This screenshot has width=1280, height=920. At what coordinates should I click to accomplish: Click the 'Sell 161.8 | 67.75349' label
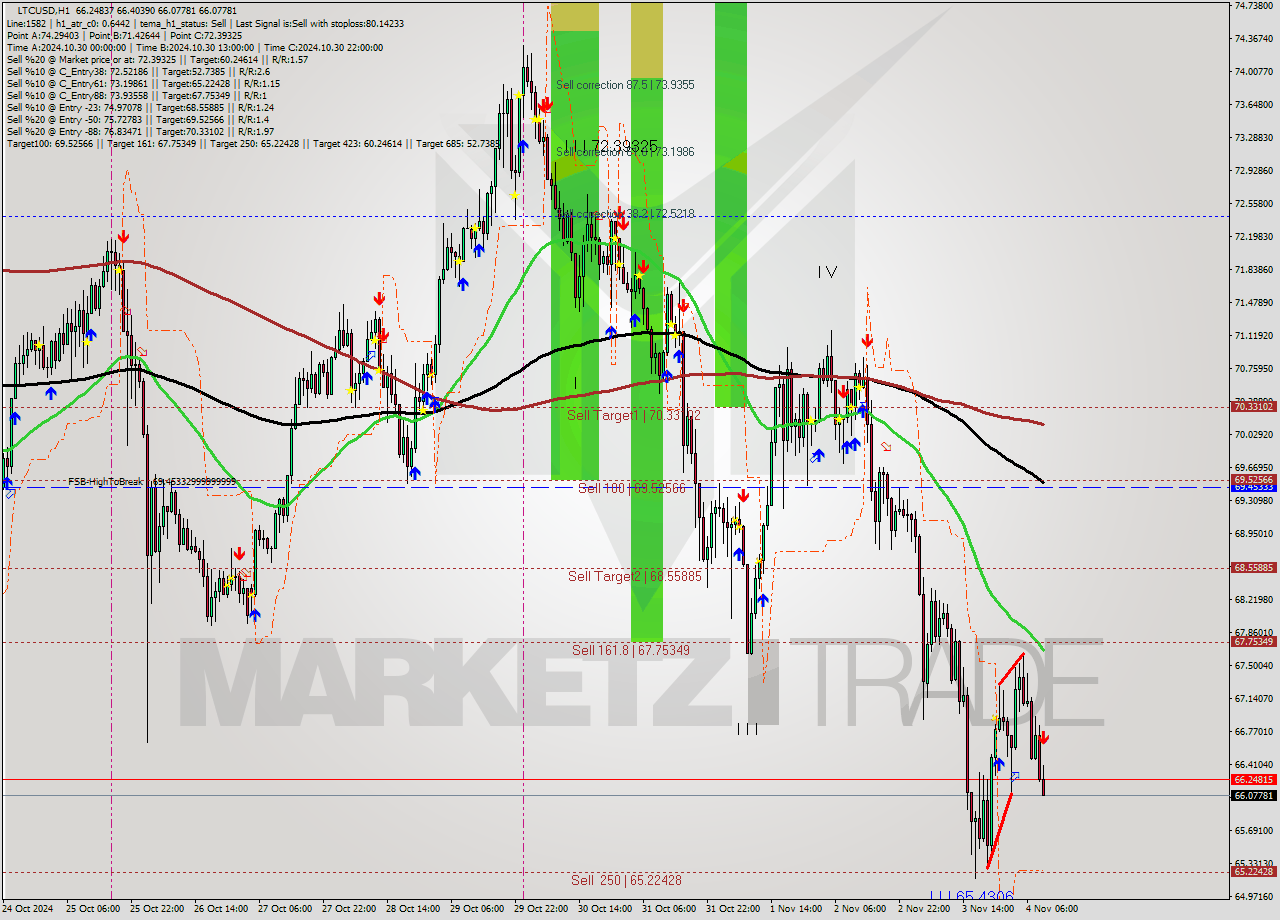pos(631,650)
